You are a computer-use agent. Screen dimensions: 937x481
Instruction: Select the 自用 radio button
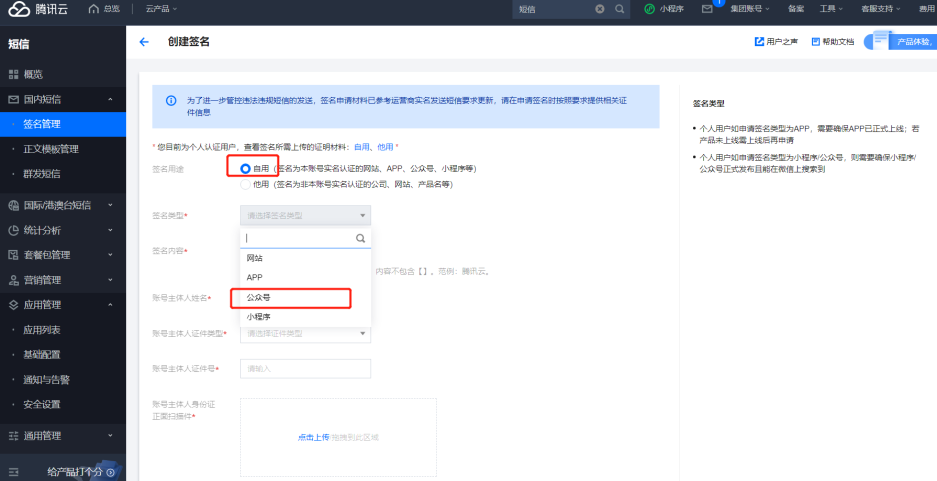click(x=245, y=169)
